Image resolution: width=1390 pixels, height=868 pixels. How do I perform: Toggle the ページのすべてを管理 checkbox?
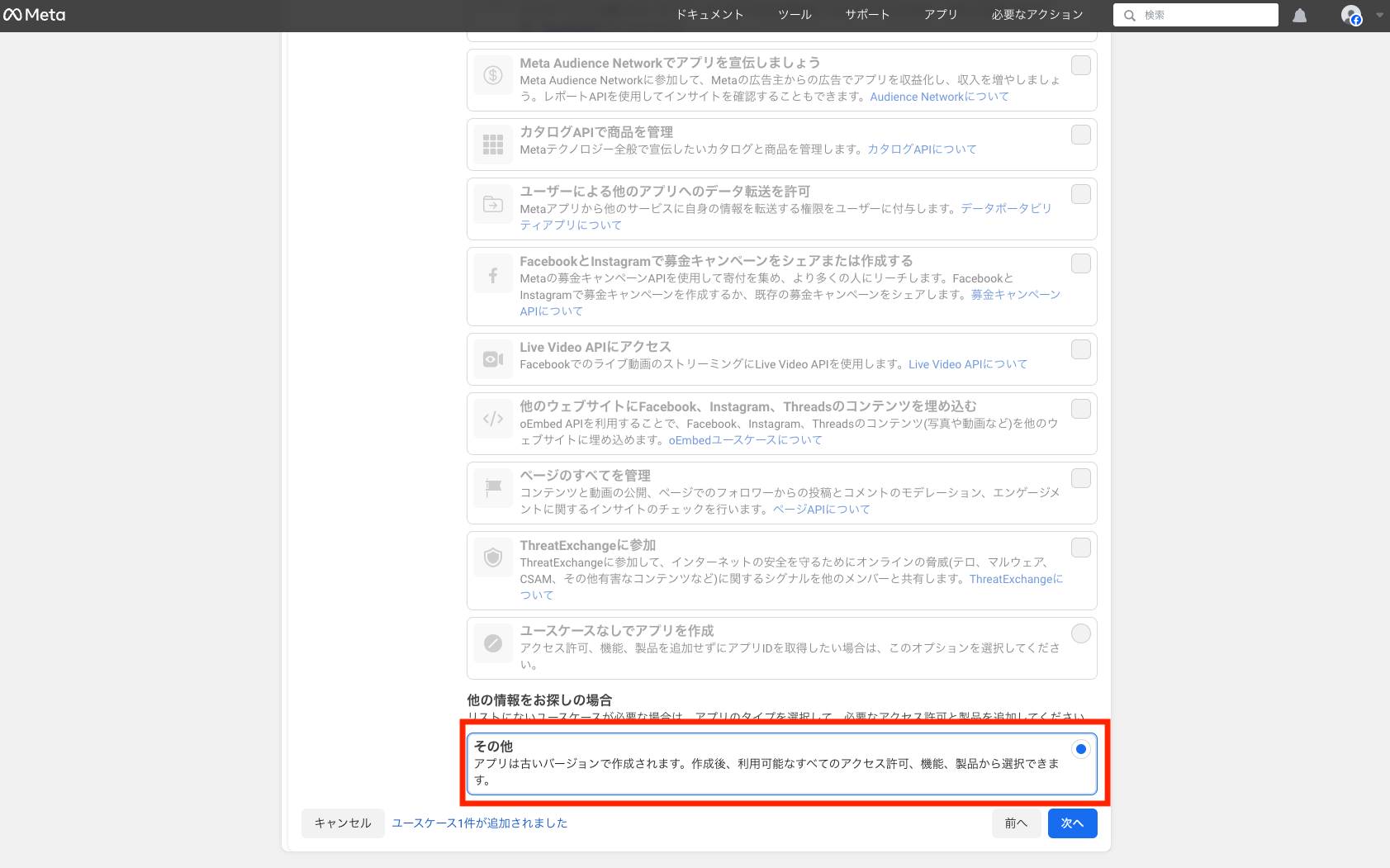pos(1080,478)
